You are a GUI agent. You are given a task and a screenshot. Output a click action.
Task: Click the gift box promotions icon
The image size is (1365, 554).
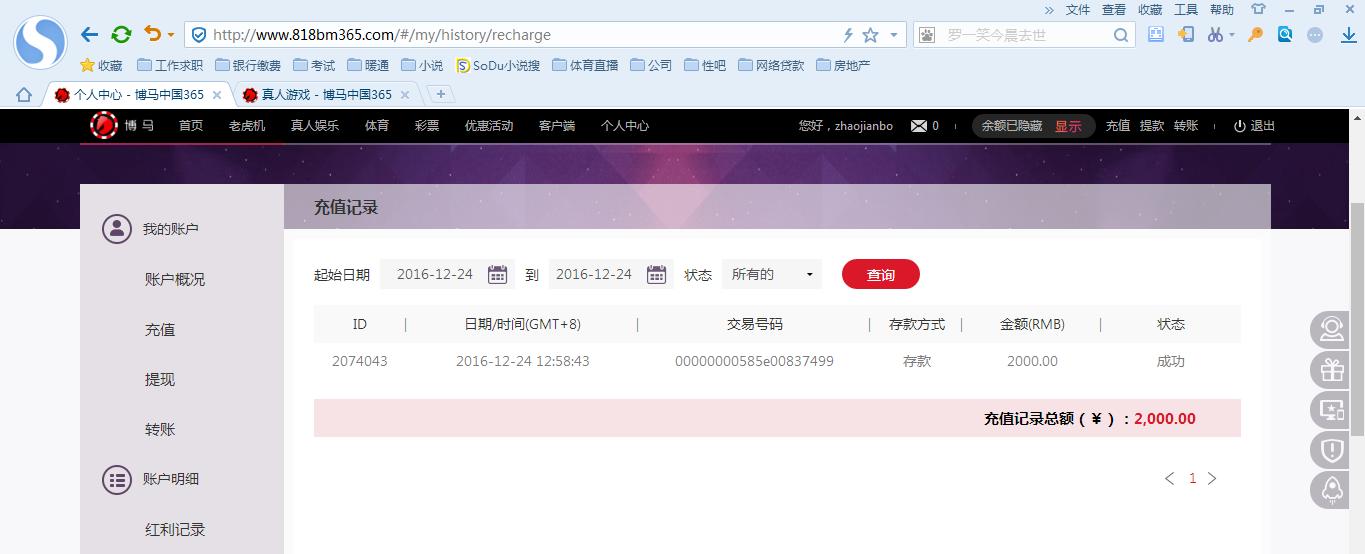1331,371
